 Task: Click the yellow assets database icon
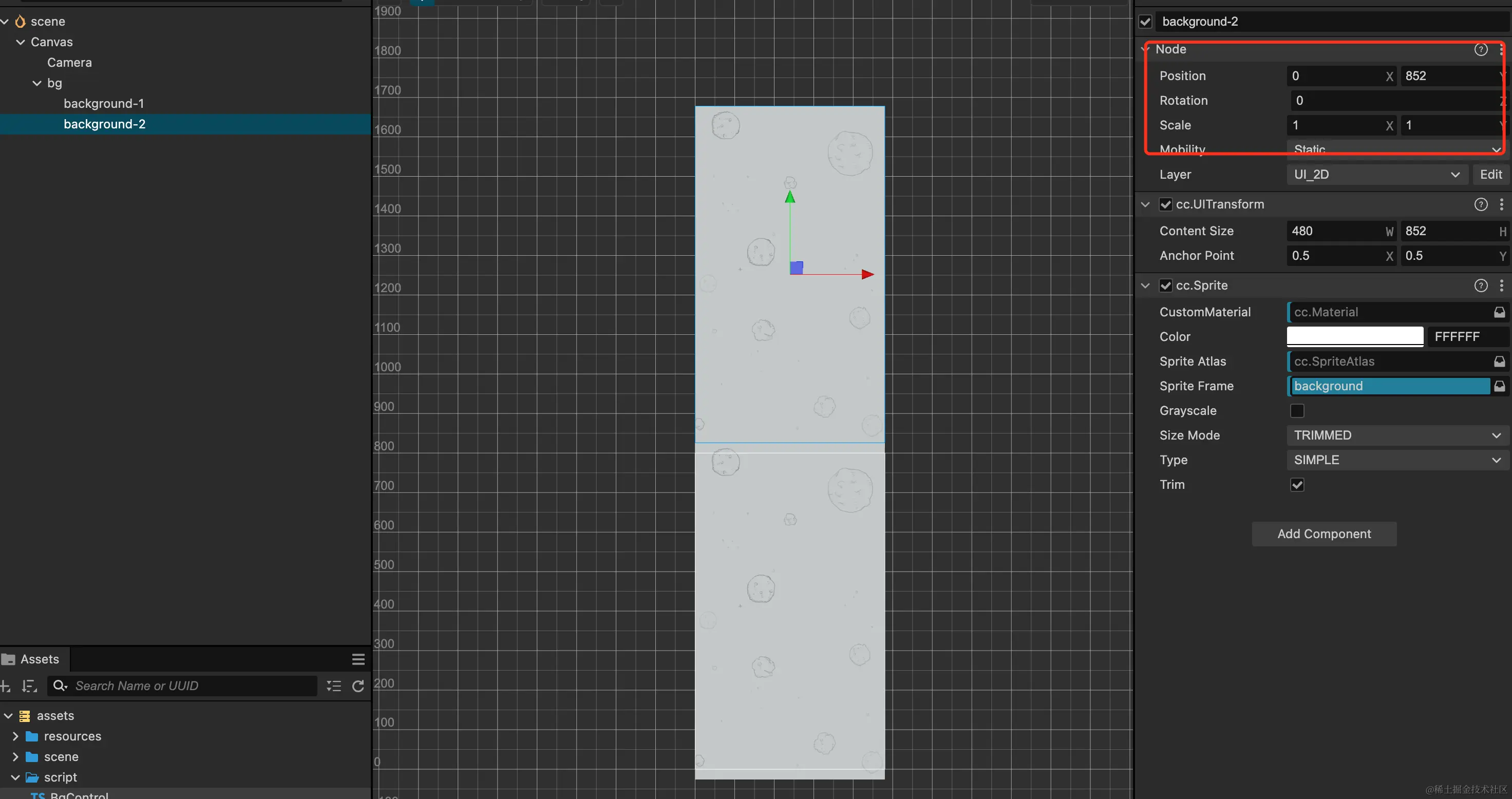coord(25,716)
